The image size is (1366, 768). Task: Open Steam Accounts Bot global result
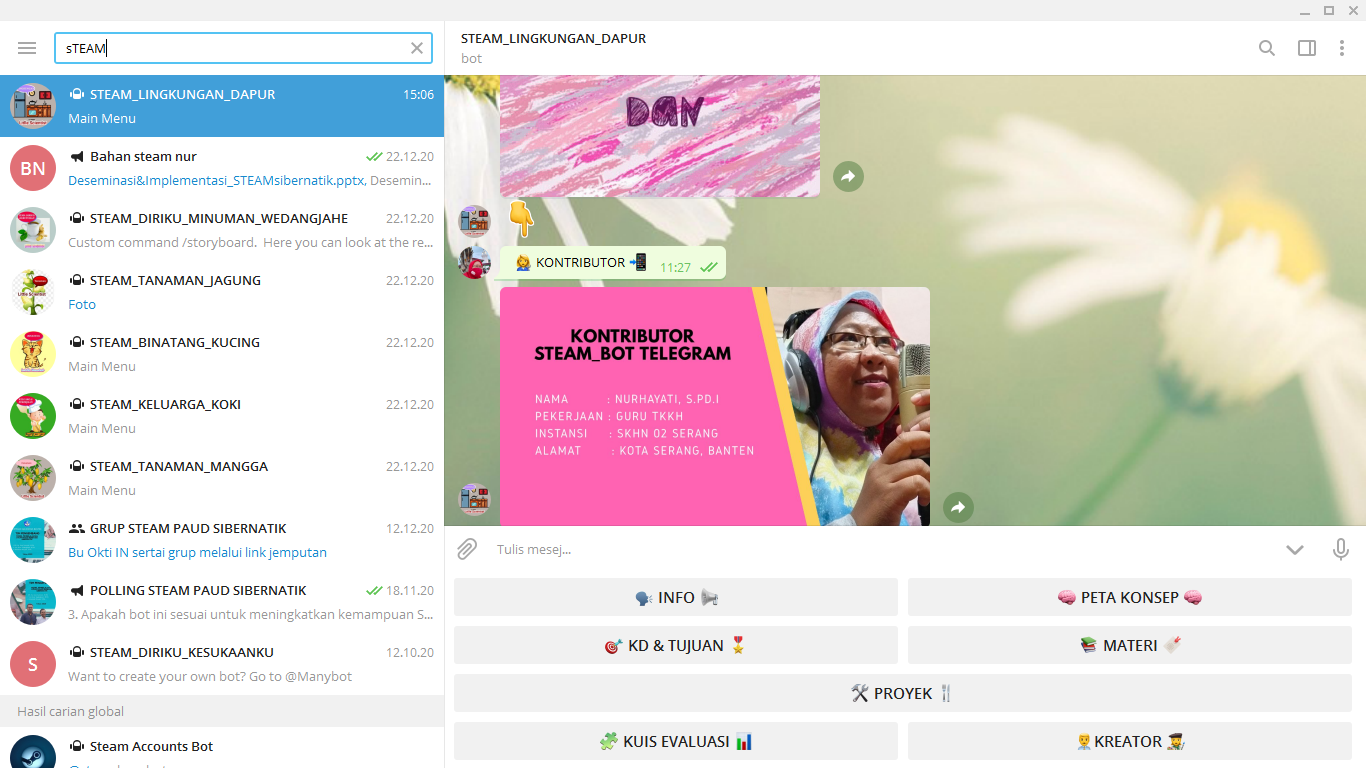tap(222, 748)
